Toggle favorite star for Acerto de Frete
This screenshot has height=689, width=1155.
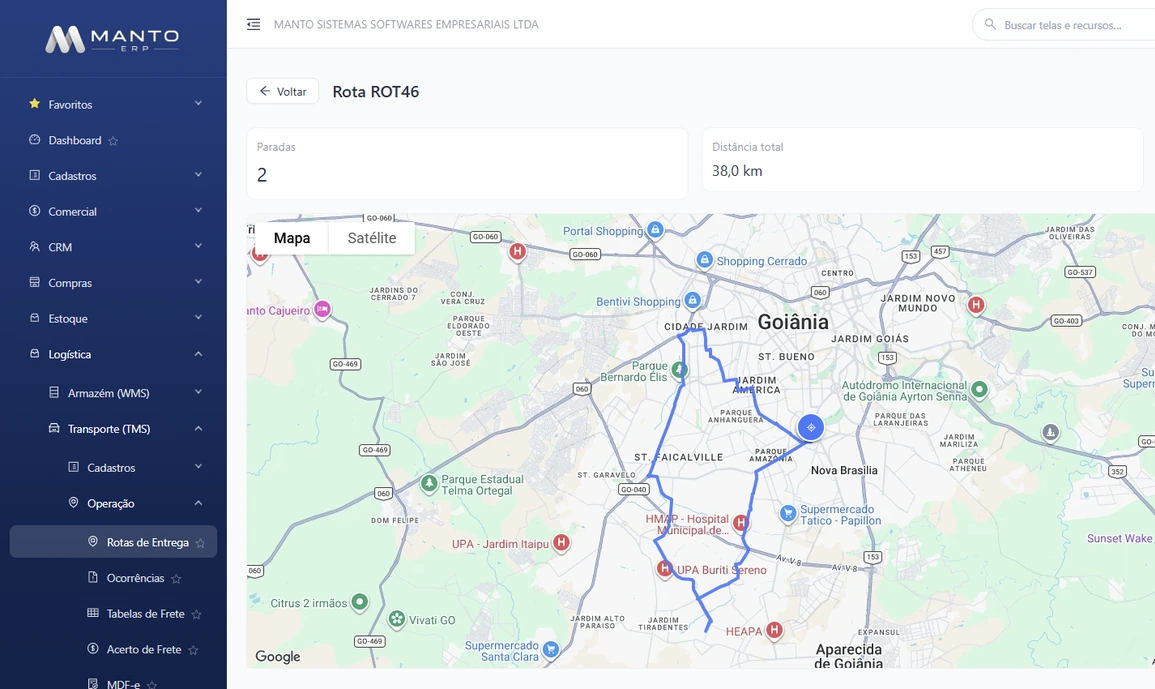(x=193, y=650)
